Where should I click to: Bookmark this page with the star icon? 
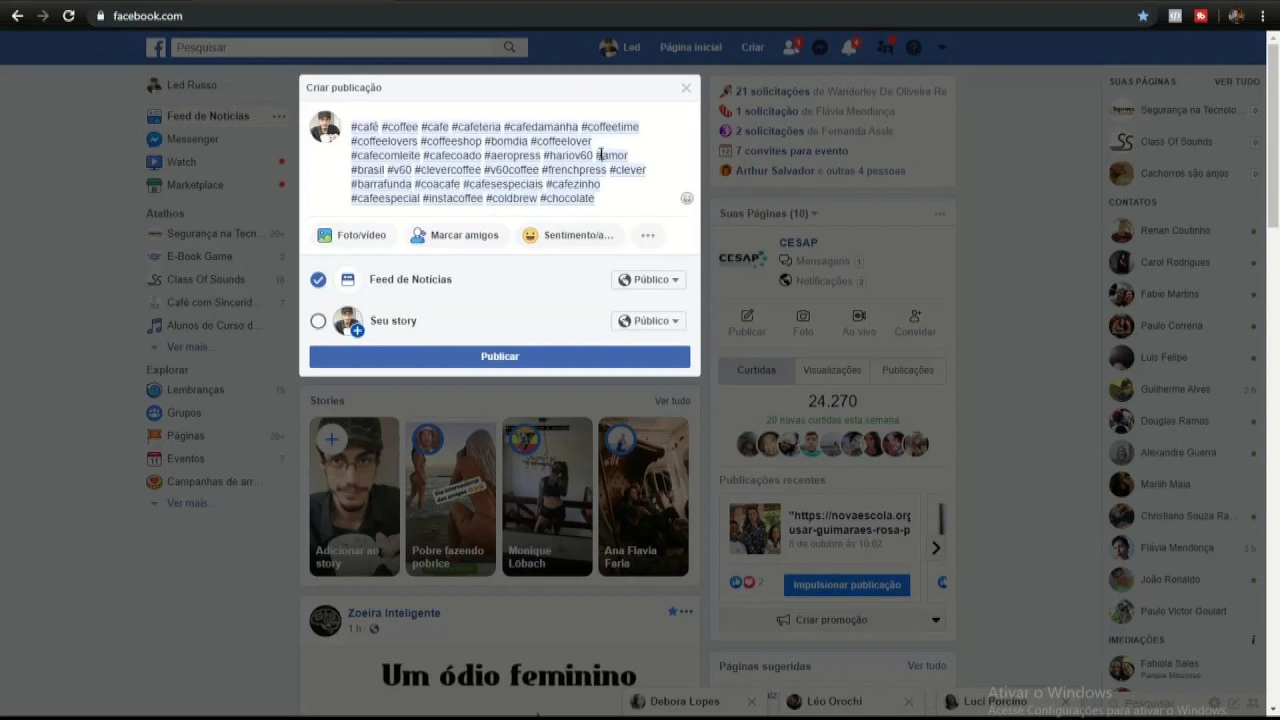pos(1143,16)
